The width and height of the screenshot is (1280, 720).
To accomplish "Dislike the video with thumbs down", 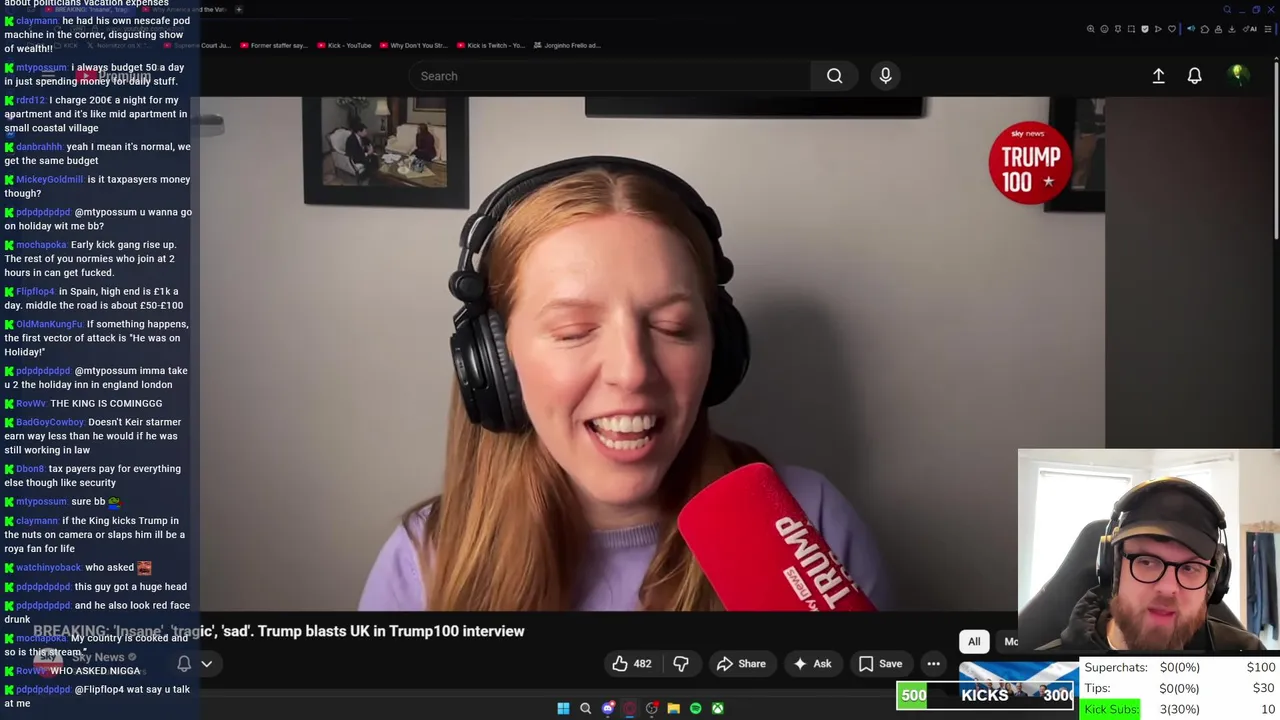I will pos(681,664).
